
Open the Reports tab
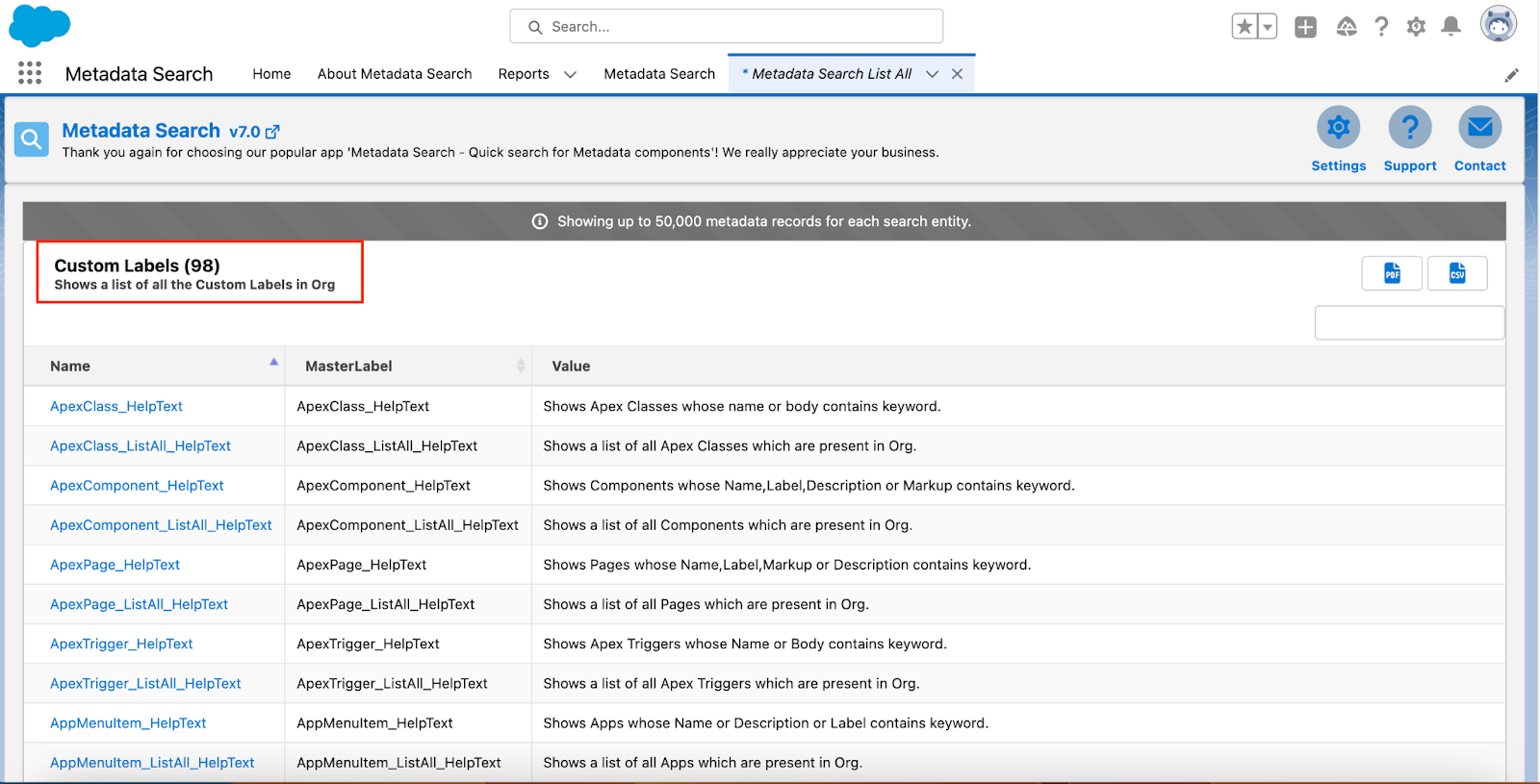(524, 74)
